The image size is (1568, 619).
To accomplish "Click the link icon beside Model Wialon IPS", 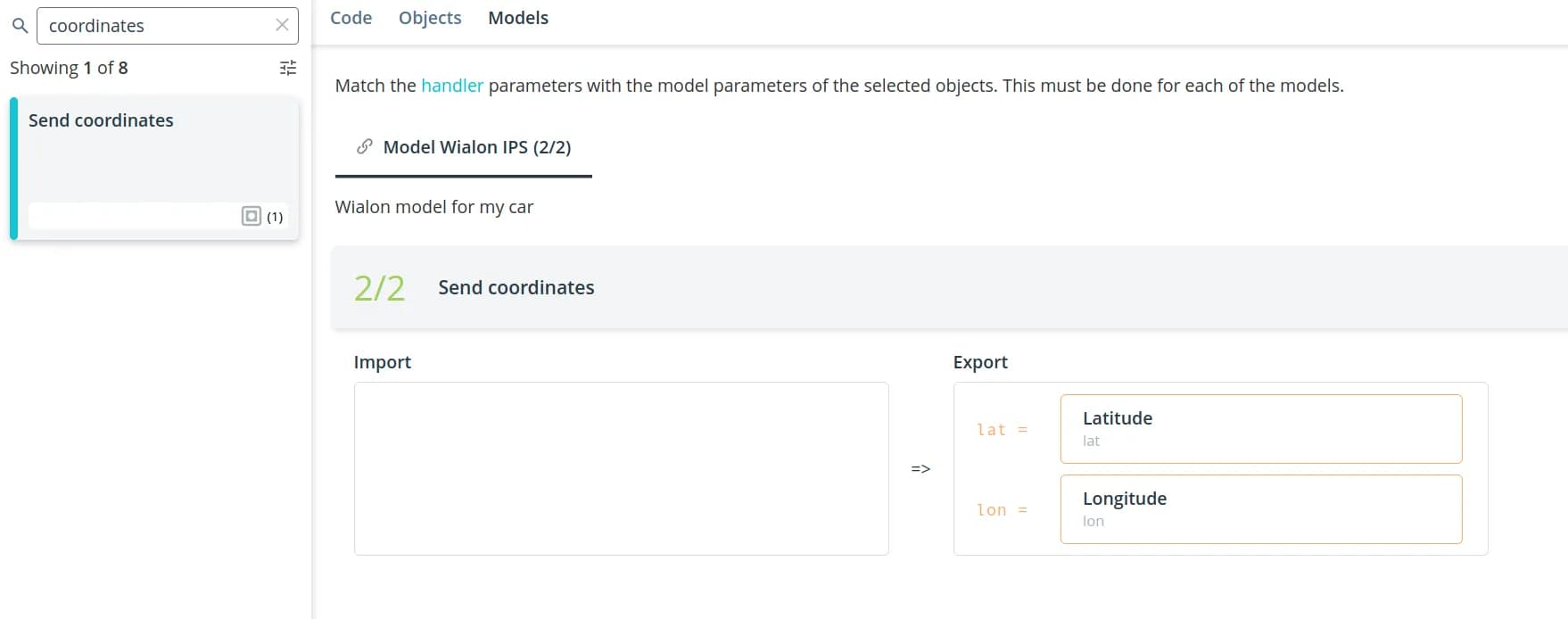I will (364, 146).
